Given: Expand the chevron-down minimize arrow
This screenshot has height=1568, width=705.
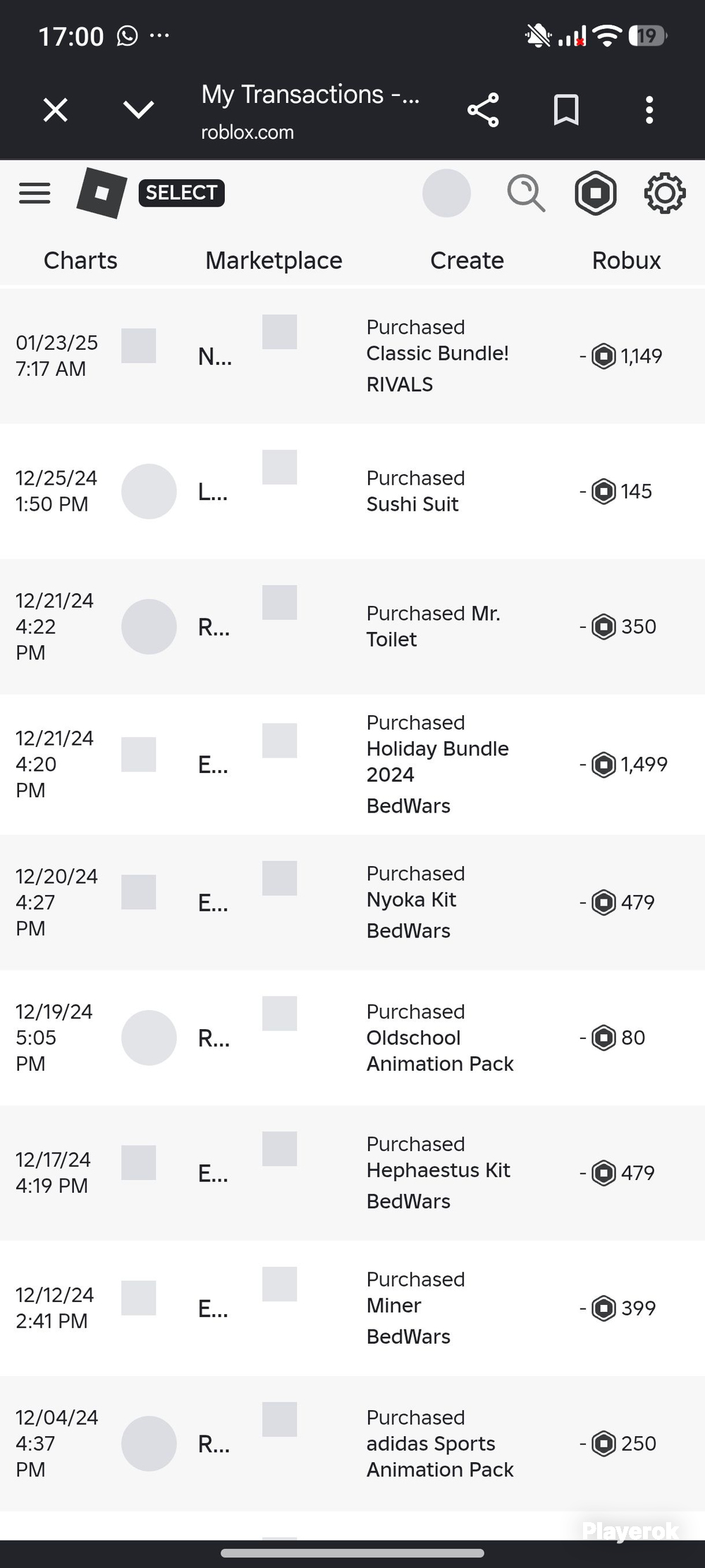Looking at the screenshot, I should point(138,109).
